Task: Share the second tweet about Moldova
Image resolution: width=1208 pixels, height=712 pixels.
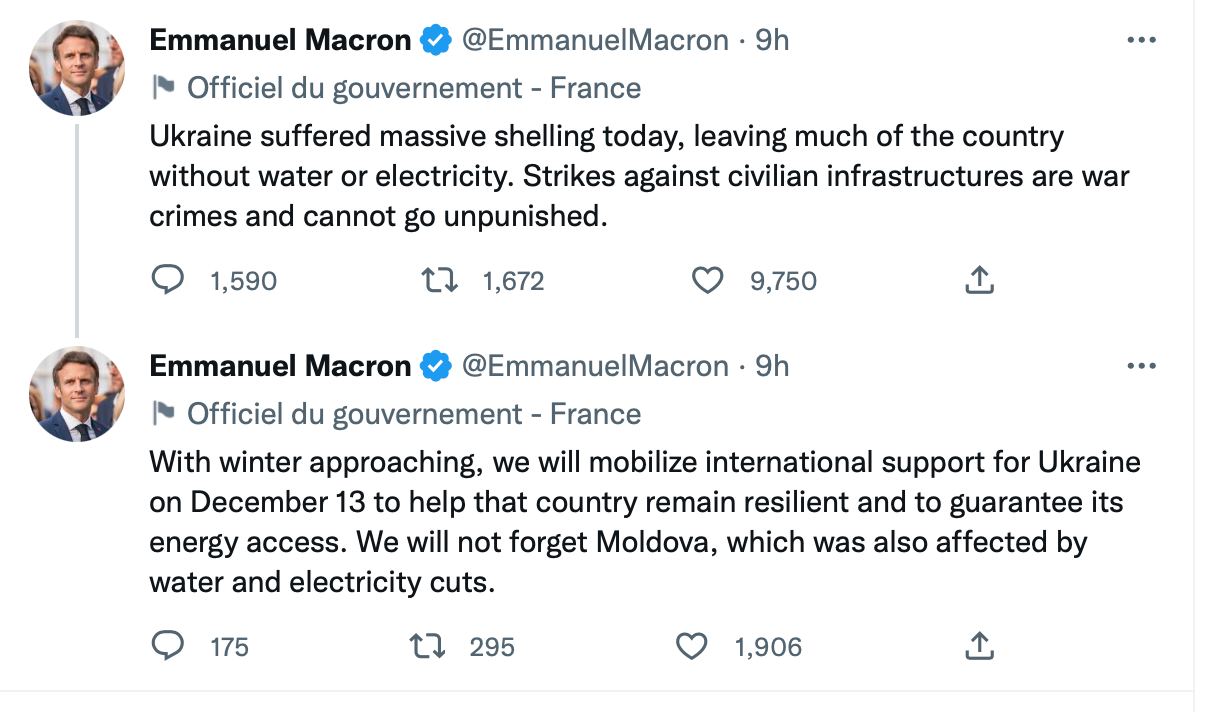Action: pyautogui.click(x=979, y=647)
